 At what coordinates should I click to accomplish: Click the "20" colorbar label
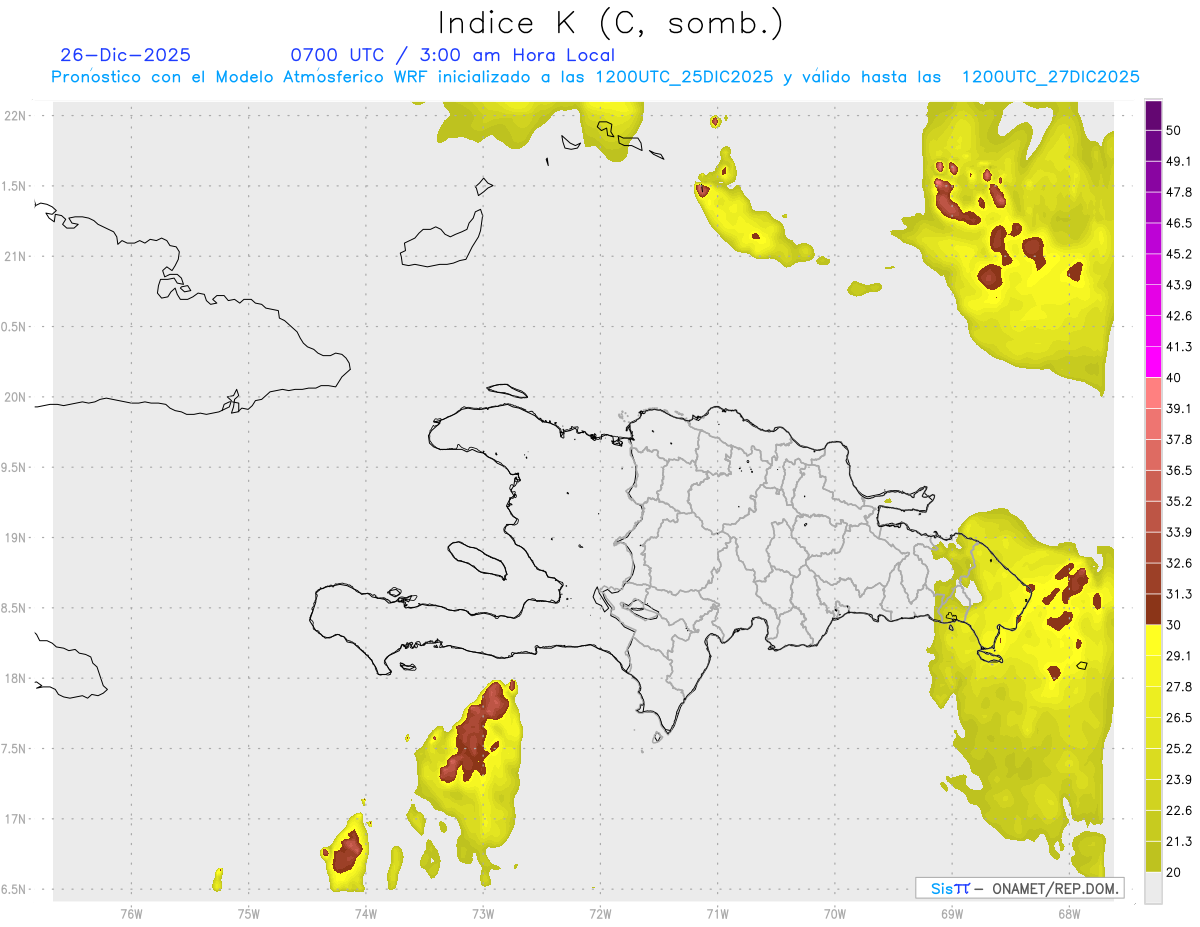(1174, 872)
